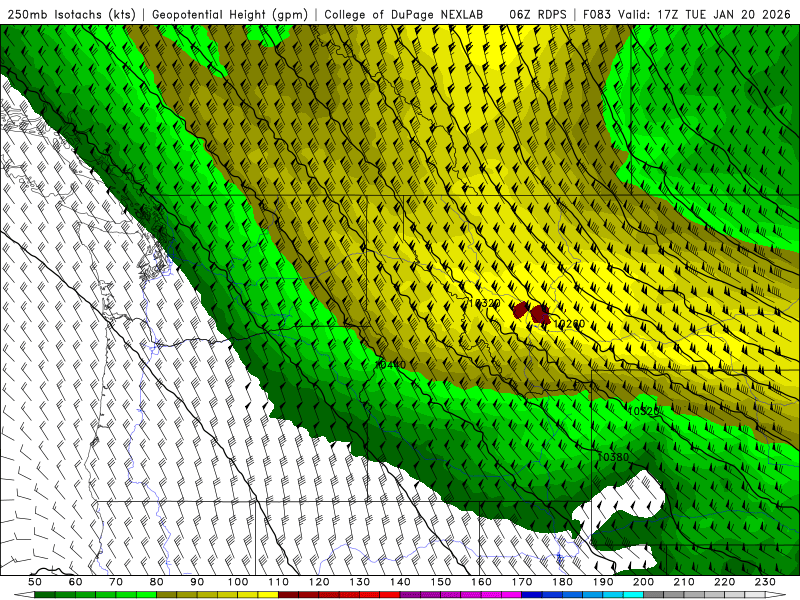The height and width of the screenshot is (600, 800).
Task: Click the 70 value on the legend scale
Action: pyautogui.click(x=116, y=582)
